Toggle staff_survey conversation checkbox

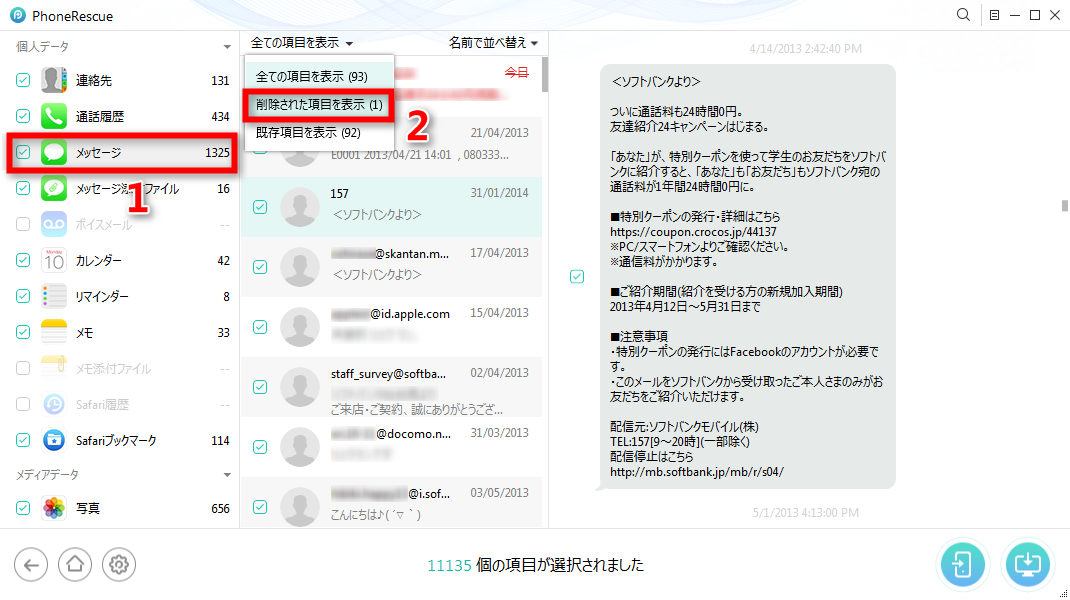260,387
